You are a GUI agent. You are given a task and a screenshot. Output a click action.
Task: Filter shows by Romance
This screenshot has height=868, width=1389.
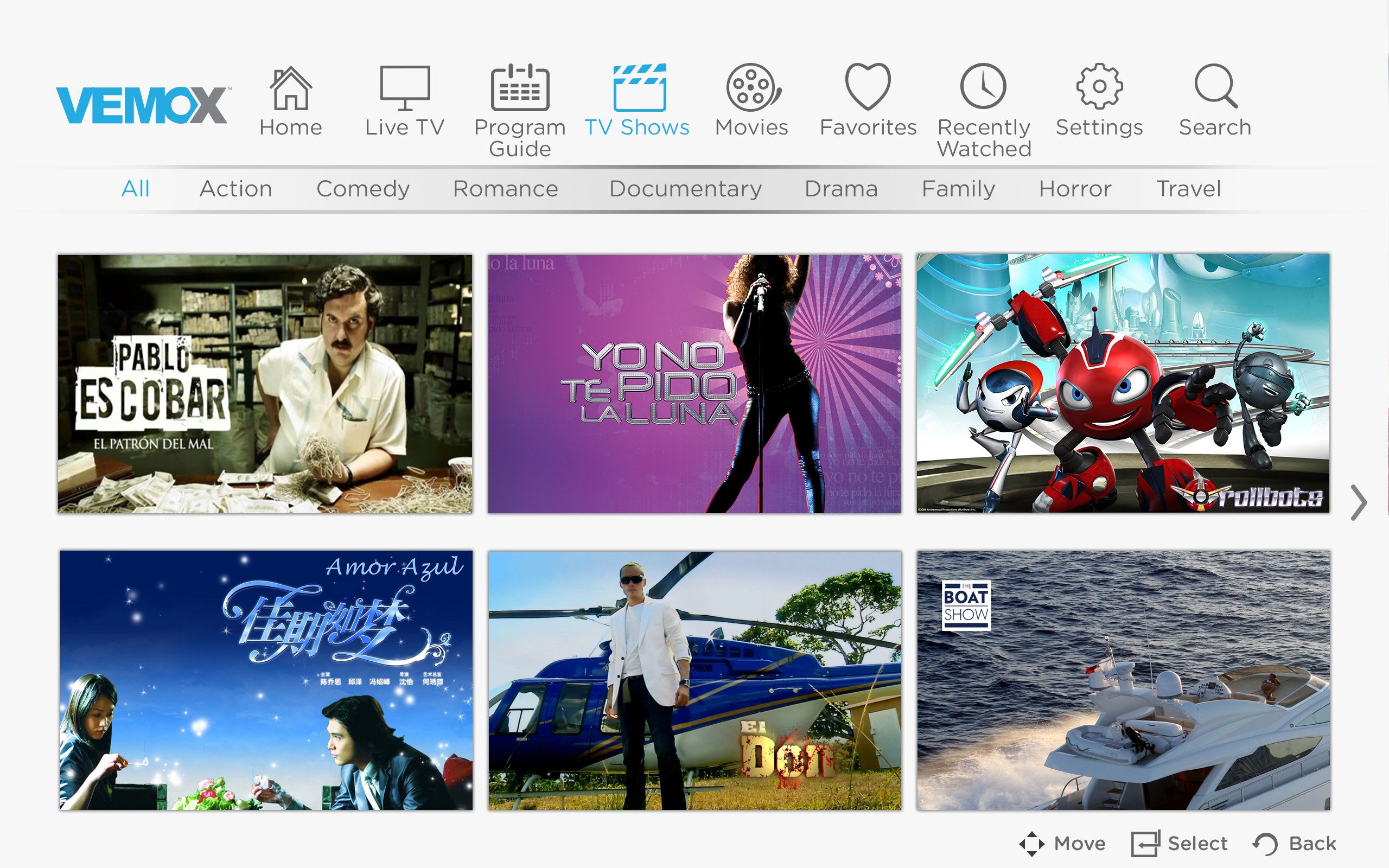pyautogui.click(x=506, y=189)
